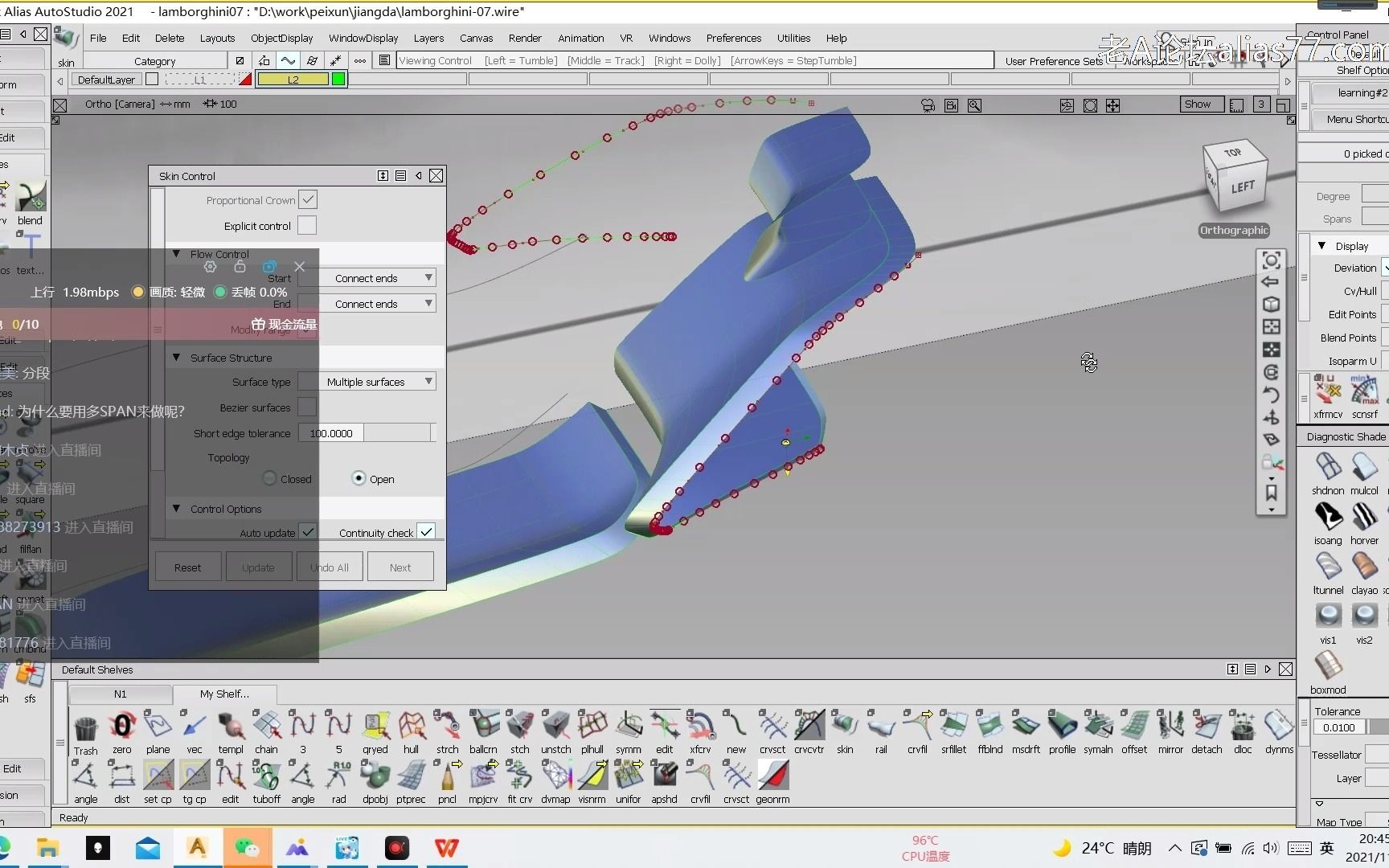The width and height of the screenshot is (1389, 868).
Task: Open the ObjectDisplay menu
Action: [x=281, y=38]
